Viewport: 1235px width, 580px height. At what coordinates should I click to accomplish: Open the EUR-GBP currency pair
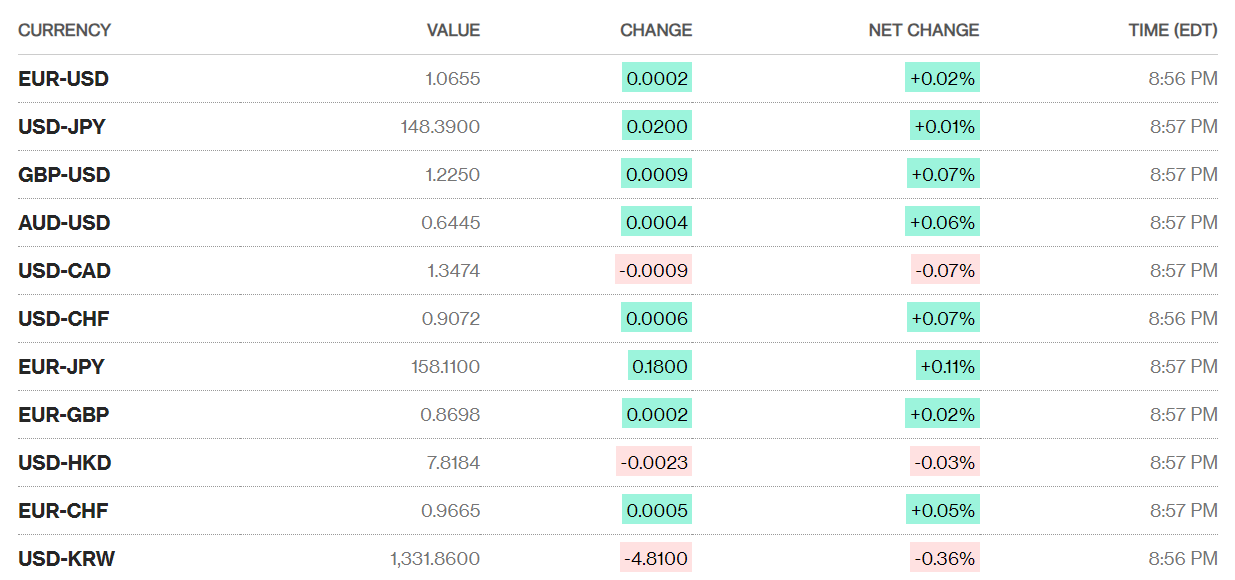pyautogui.click(x=64, y=415)
